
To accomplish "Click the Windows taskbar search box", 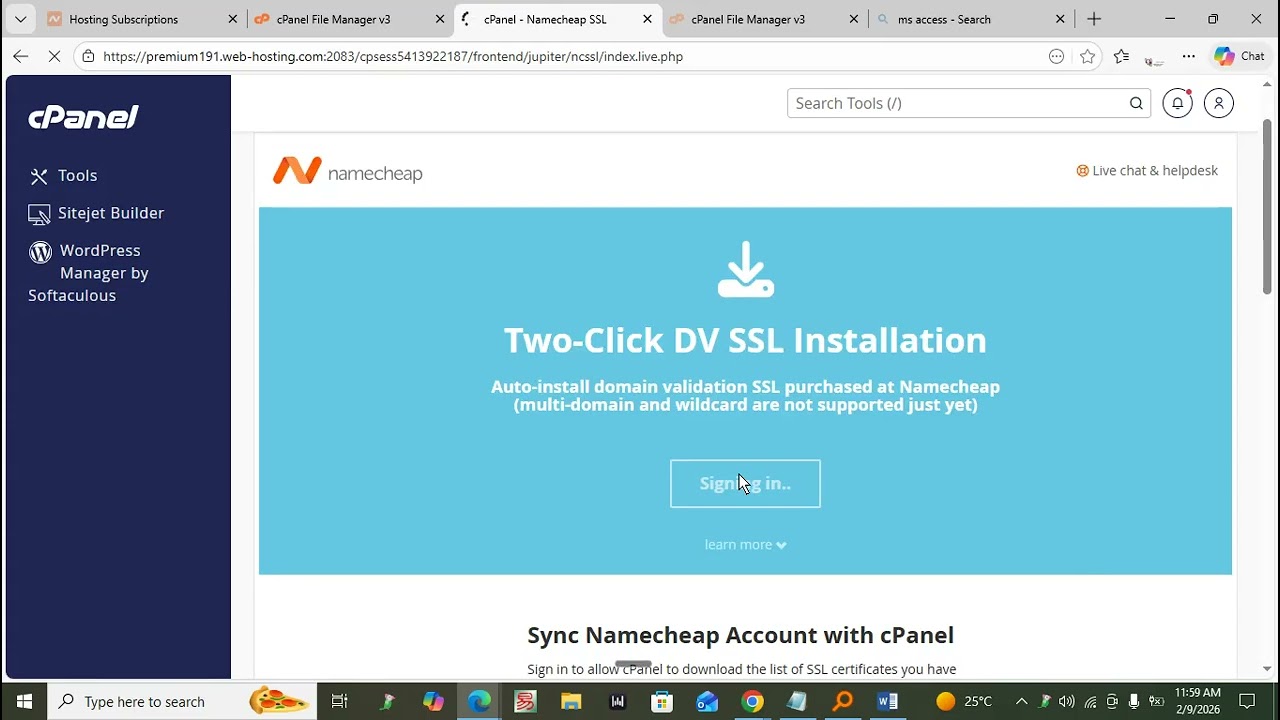I will pos(182,701).
